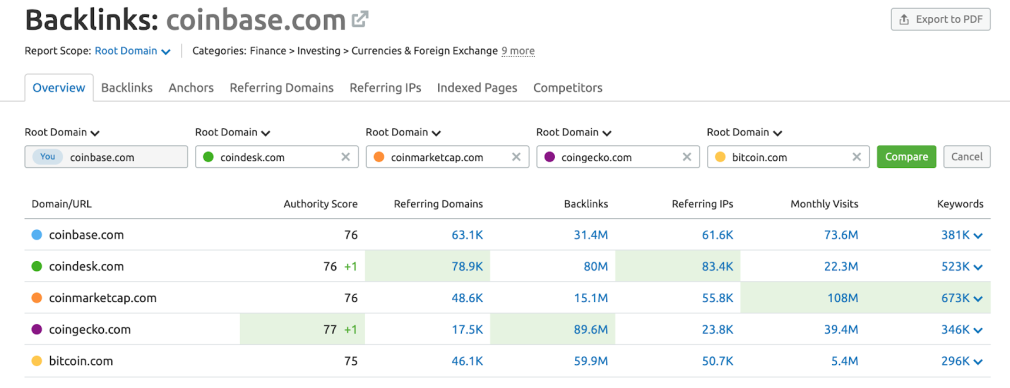Screen dimensions: 1010x388
Task: Click the coinmarketcap.com competitor input field
Action: click(448, 157)
